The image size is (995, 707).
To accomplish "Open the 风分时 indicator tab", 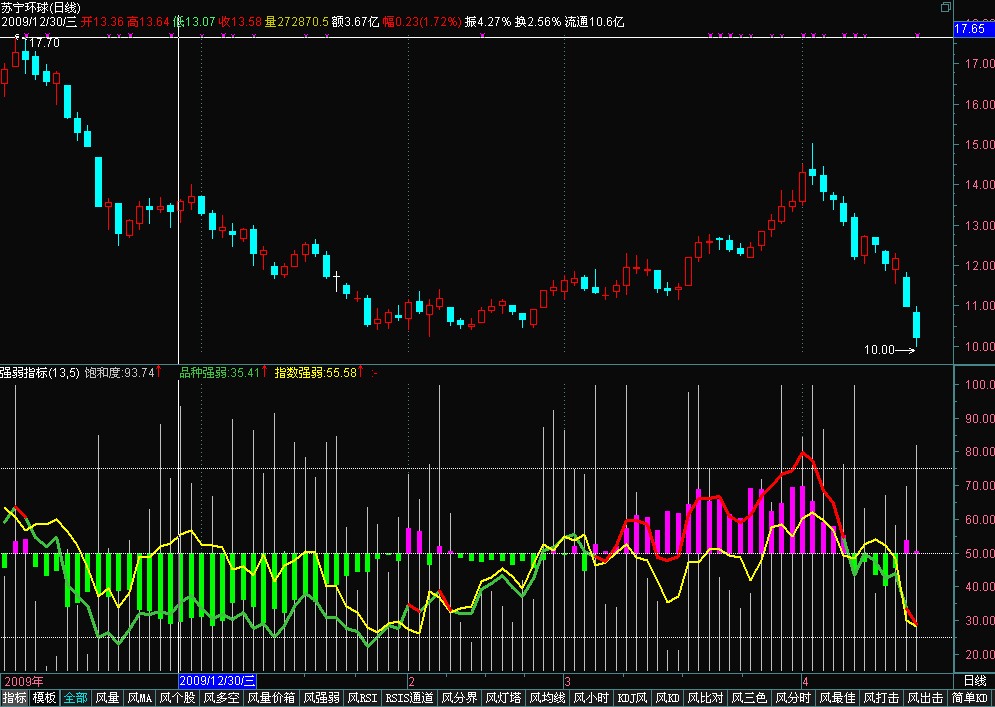I will [793, 698].
